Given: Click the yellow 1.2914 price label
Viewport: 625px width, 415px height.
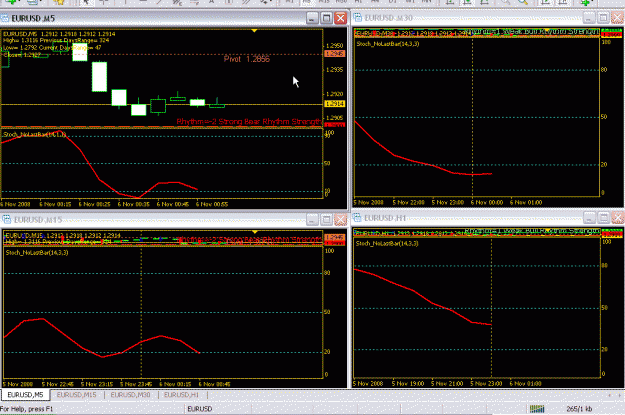Looking at the screenshot, I should [x=335, y=104].
